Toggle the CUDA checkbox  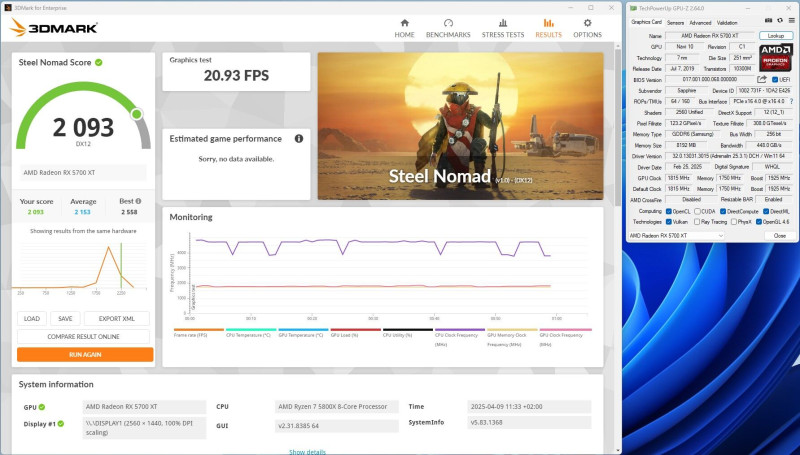[x=697, y=211]
